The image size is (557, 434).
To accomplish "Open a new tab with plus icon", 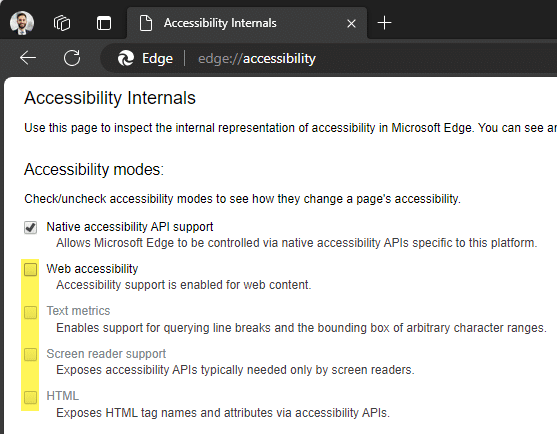I will [x=384, y=23].
